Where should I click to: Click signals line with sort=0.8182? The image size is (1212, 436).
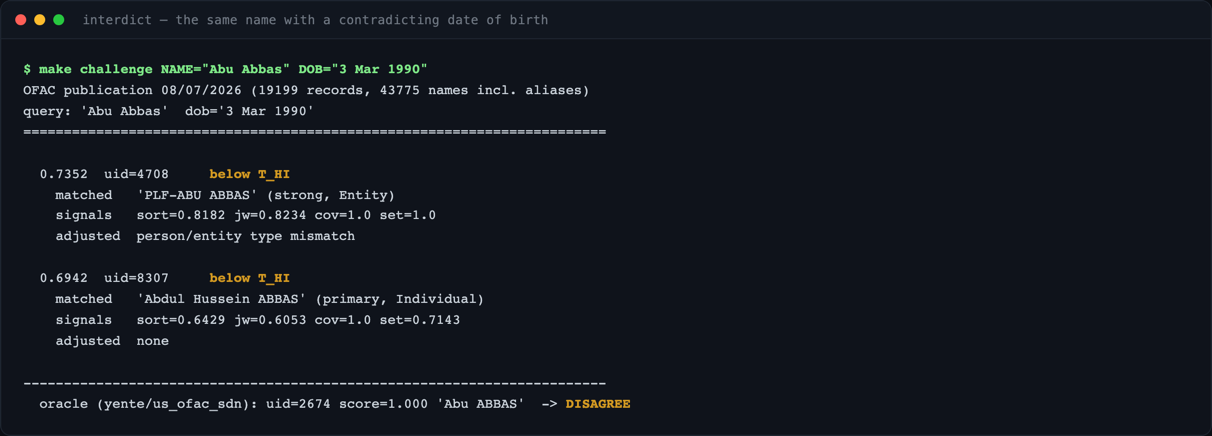[245, 215]
